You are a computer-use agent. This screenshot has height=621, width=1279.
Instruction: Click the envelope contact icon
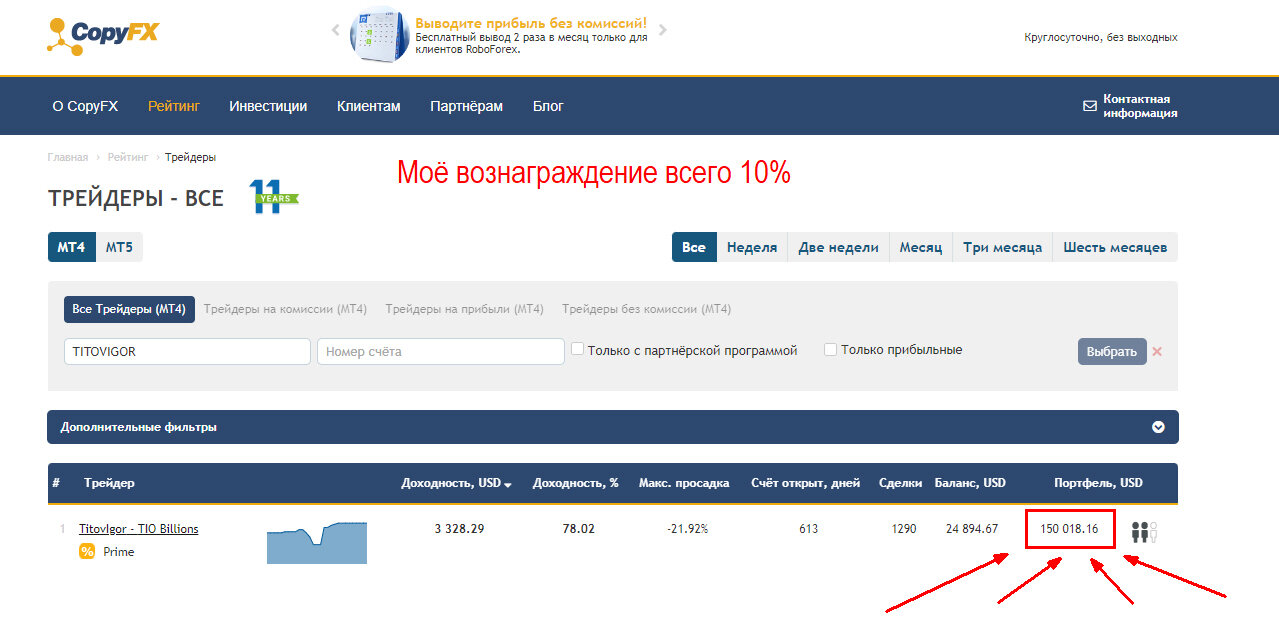coord(1090,106)
